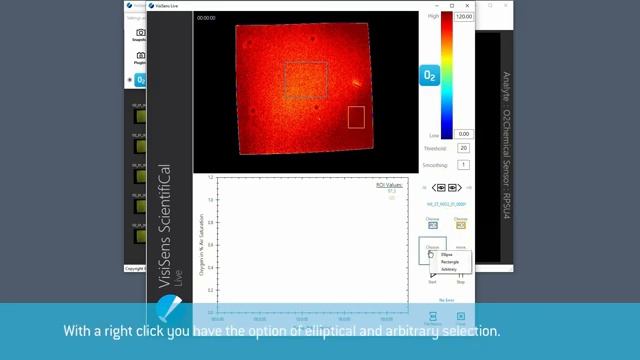
Task: Go to previous image with left eye arrow
Action: [x=439, y=188]
